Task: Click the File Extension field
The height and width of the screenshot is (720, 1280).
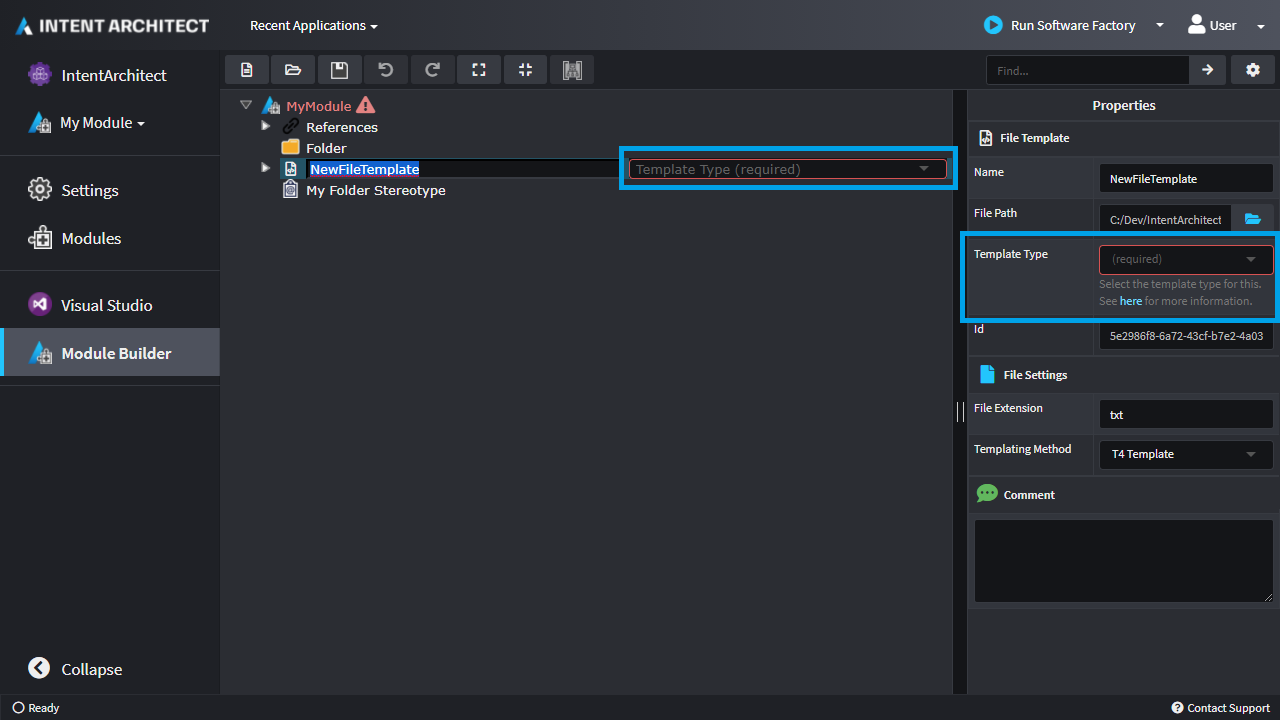Action: pos(1186,414)
